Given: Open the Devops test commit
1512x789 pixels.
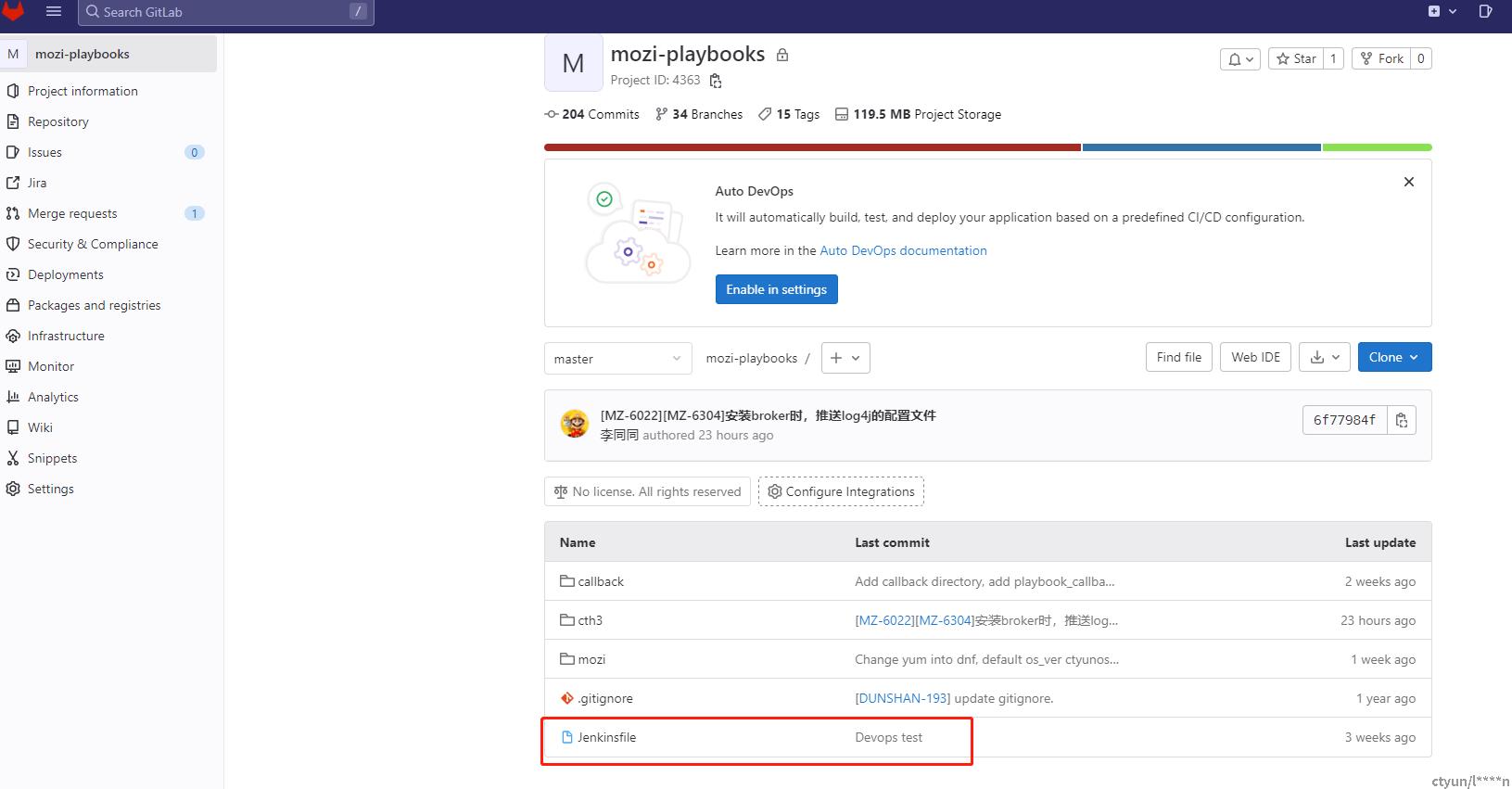Looking at the screenshot, I should [889, 737].
